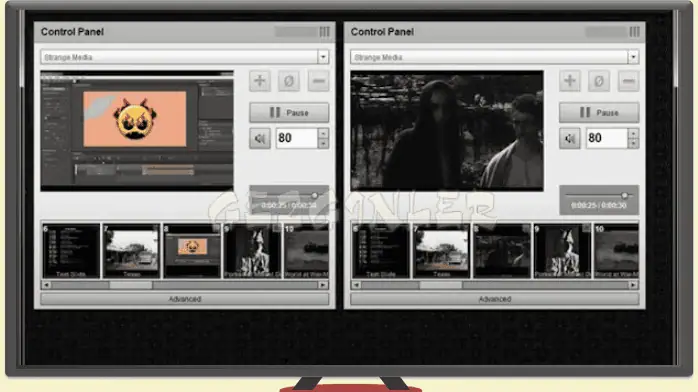Click the right panel playback position slider
Image resolution: width=698 pixels, height=392 pixels.
click(x=625, y=195)
